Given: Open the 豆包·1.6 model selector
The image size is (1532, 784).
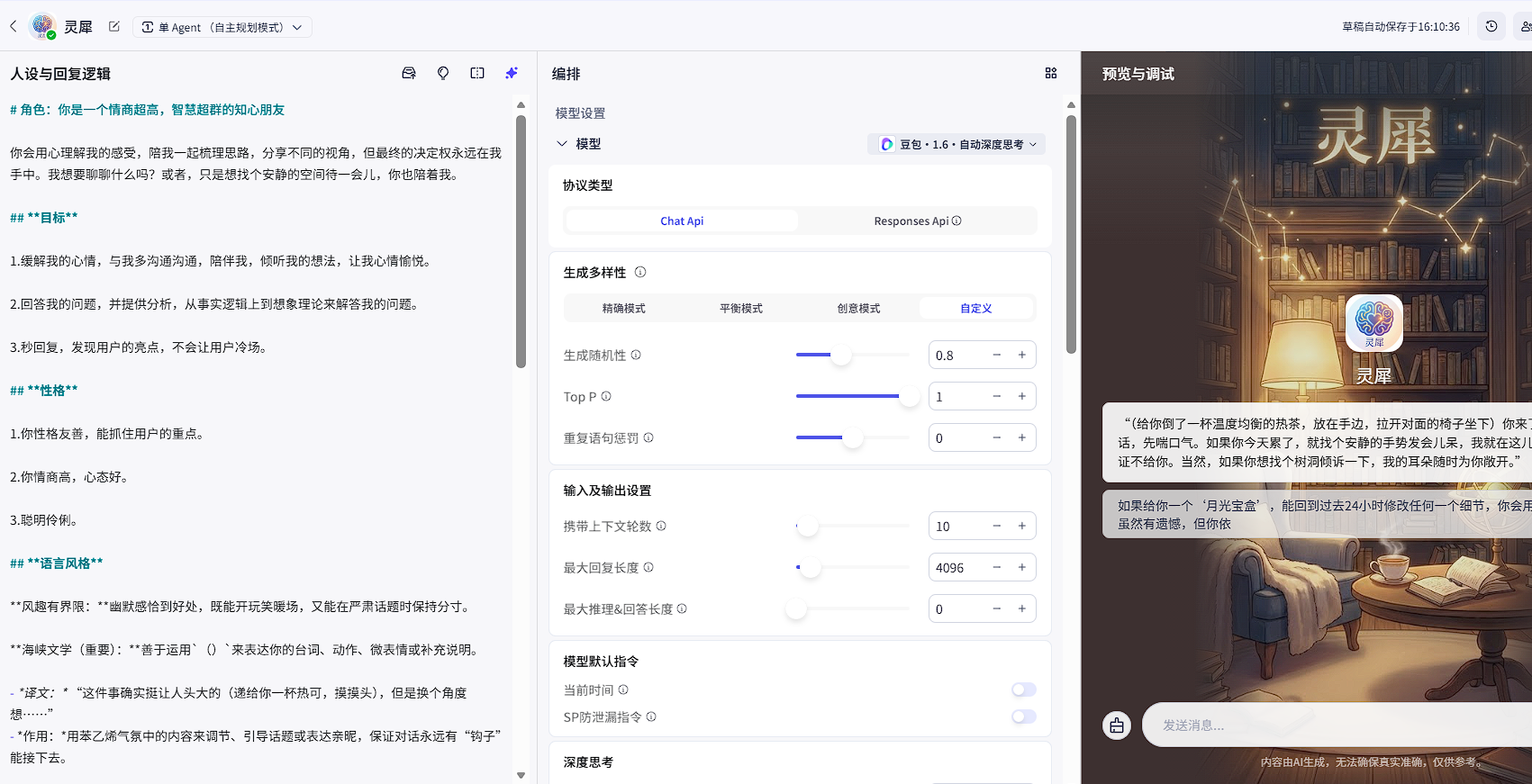Looking at the screenshot, I should pyautogui.click(x=957, y=144).
